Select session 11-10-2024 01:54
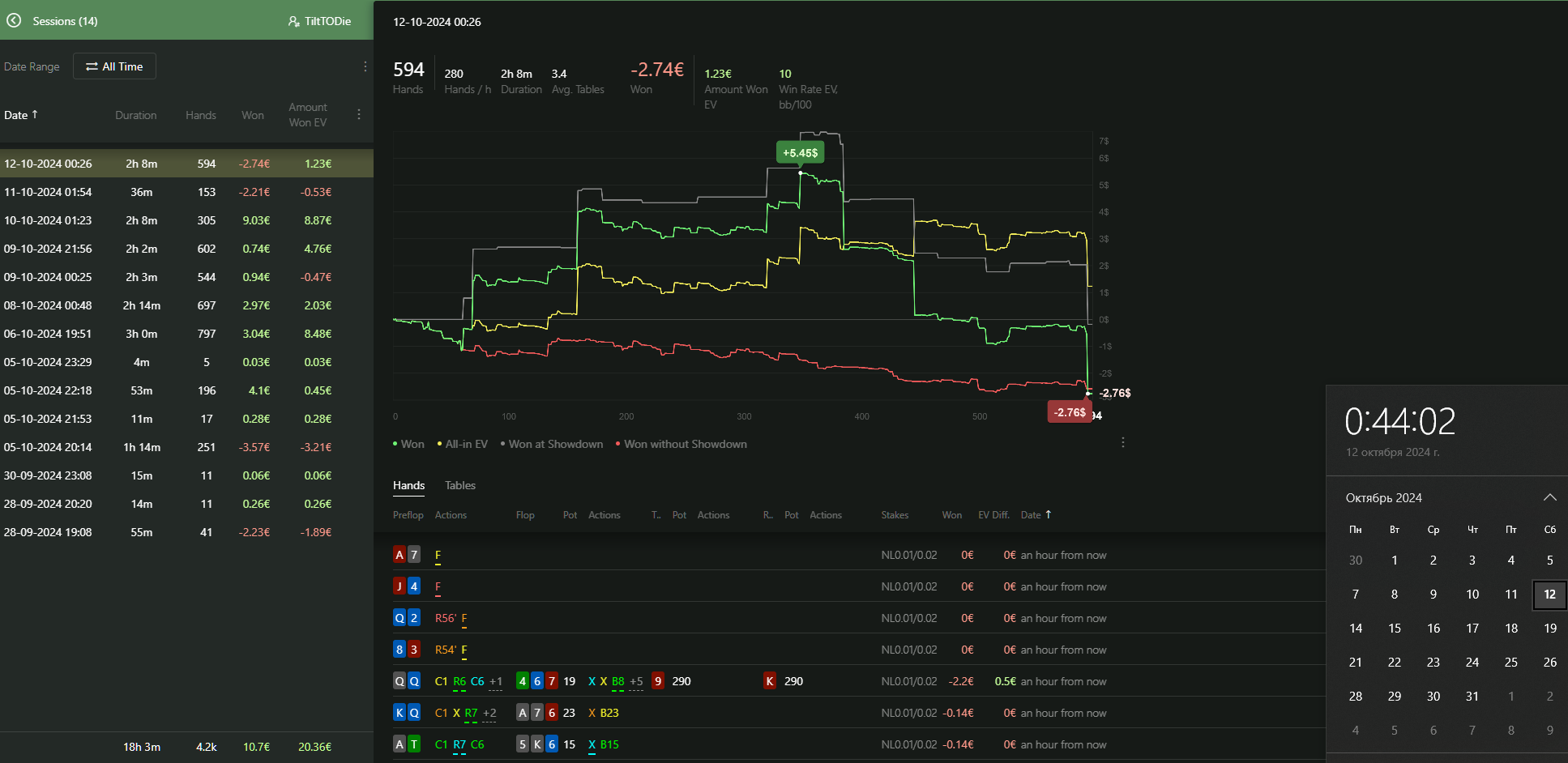 (186, 192)
